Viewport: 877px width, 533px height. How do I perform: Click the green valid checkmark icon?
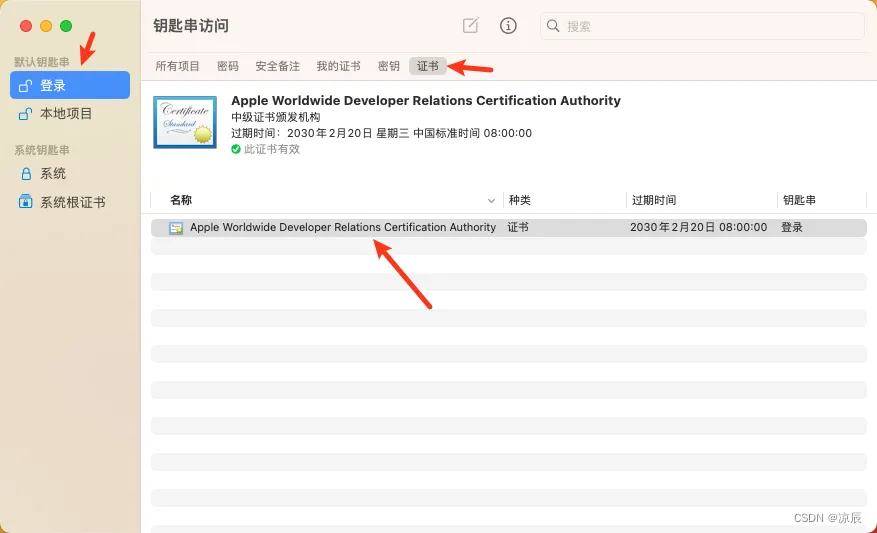(x=235, y=149)
